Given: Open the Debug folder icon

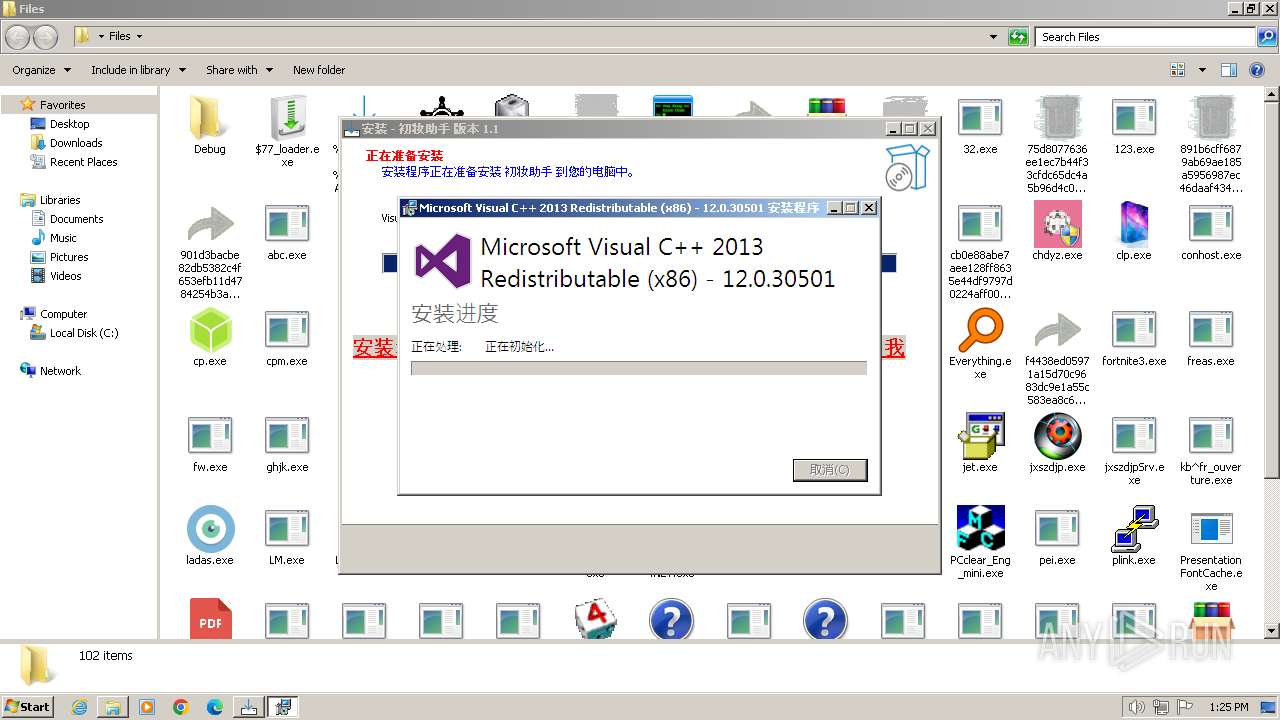Looking at the screenshot, I should pos(210,118).
